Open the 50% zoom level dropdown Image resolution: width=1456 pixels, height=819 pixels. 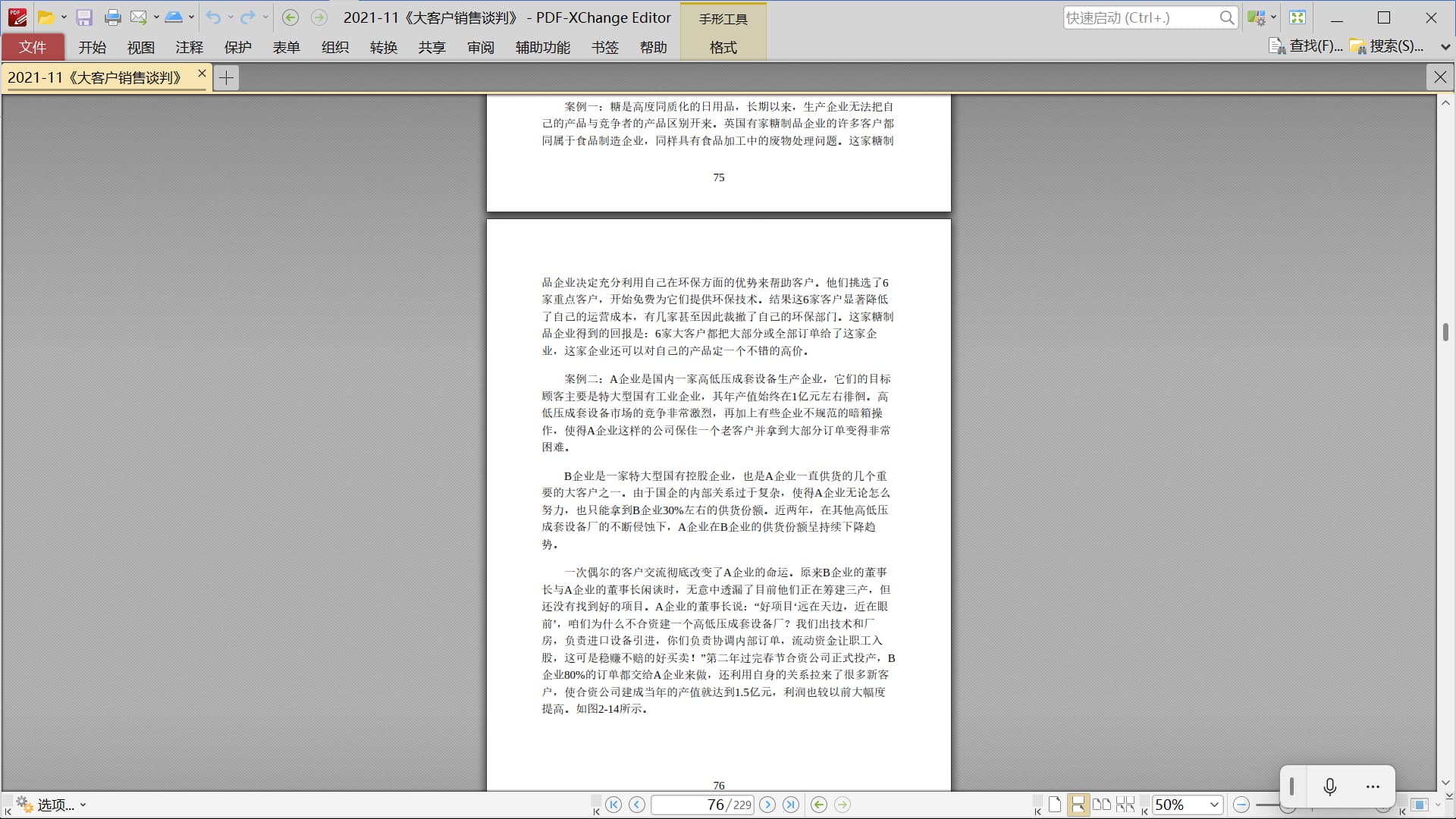[1214, 805]
